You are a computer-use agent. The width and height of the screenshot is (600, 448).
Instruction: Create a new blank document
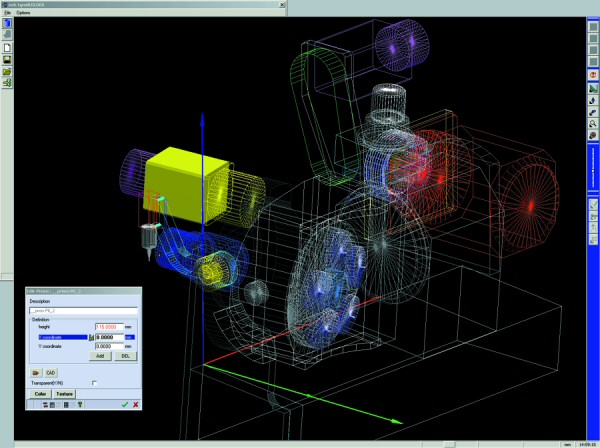pyautogui.click(x=7, y=47)
